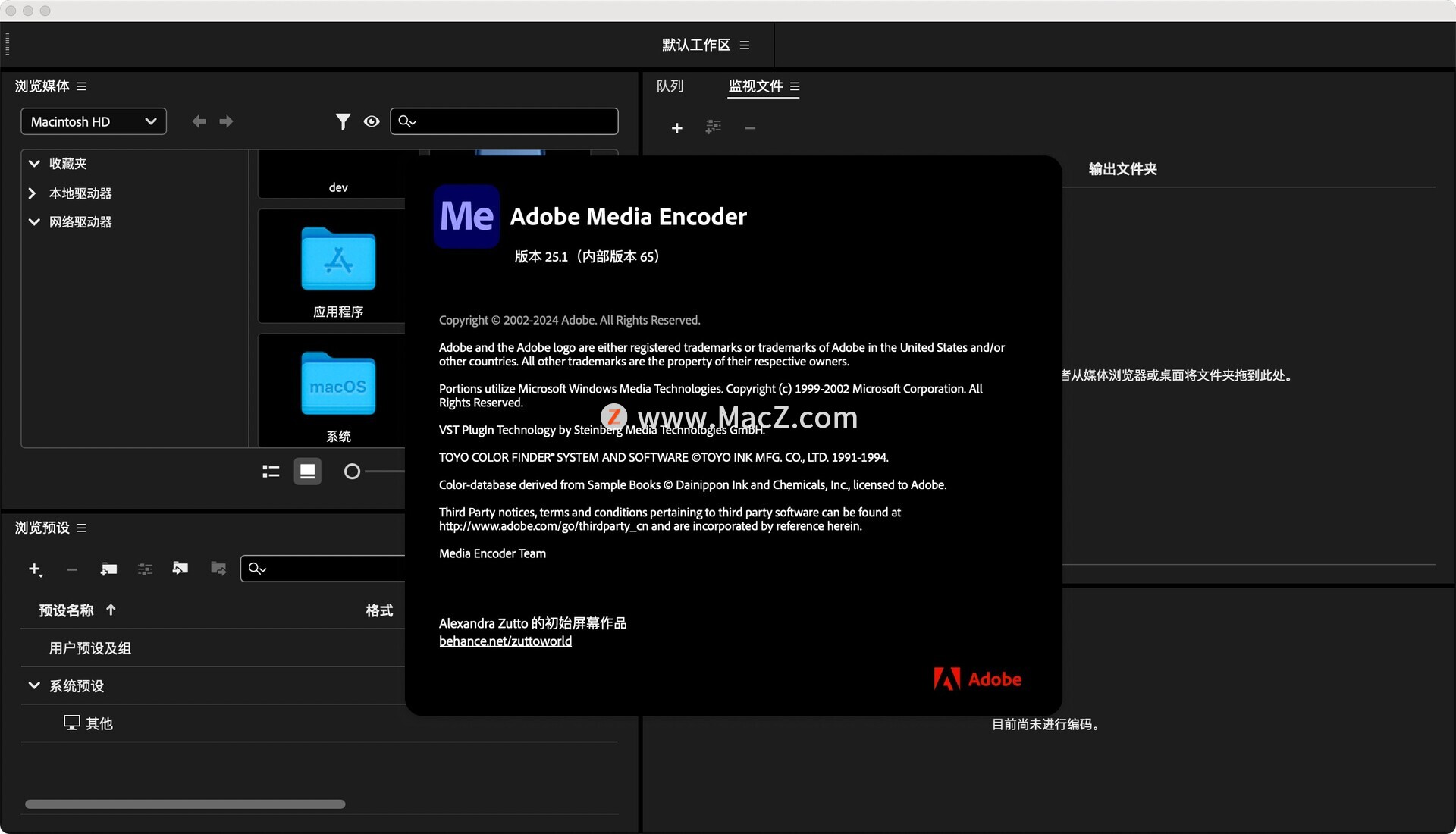The width and height of the screenshot is (1456, 834).
Task: Open the Media Browser panel menu
Action: (x=81, y=86)
